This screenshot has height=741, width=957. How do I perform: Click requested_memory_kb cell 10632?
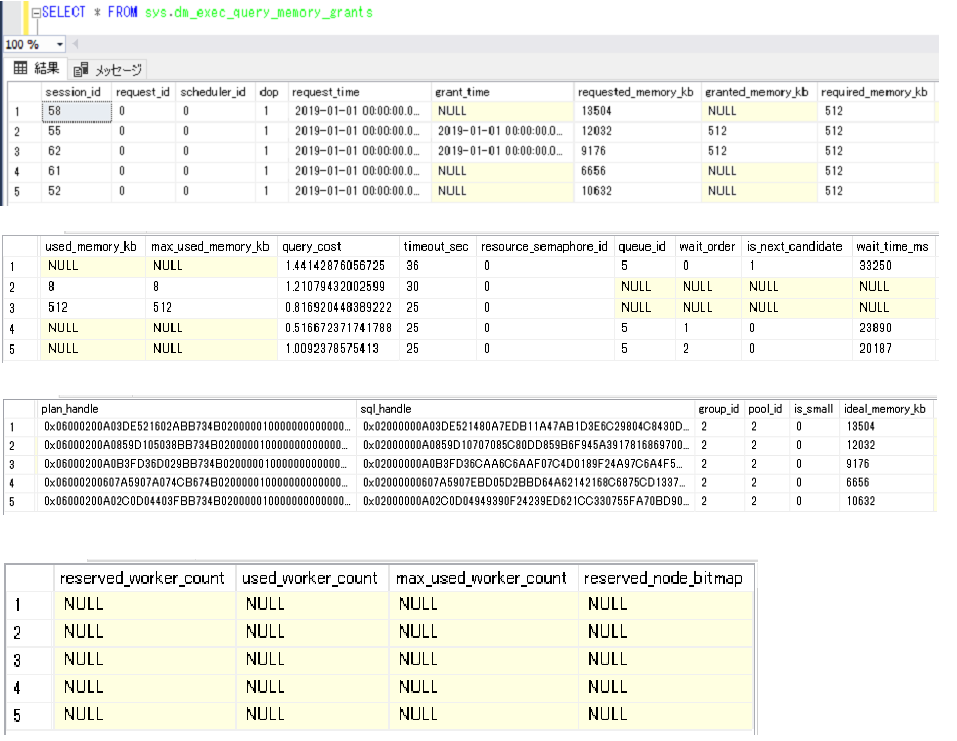coord(637,192)
